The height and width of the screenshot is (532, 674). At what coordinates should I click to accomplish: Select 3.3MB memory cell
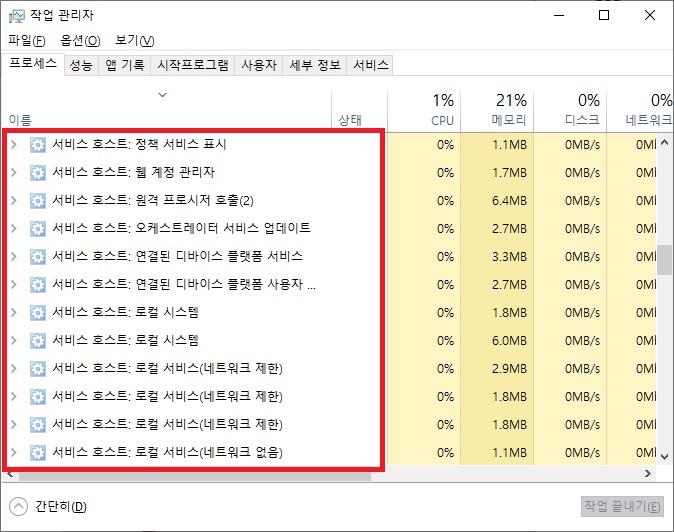(x=497, y=257)
